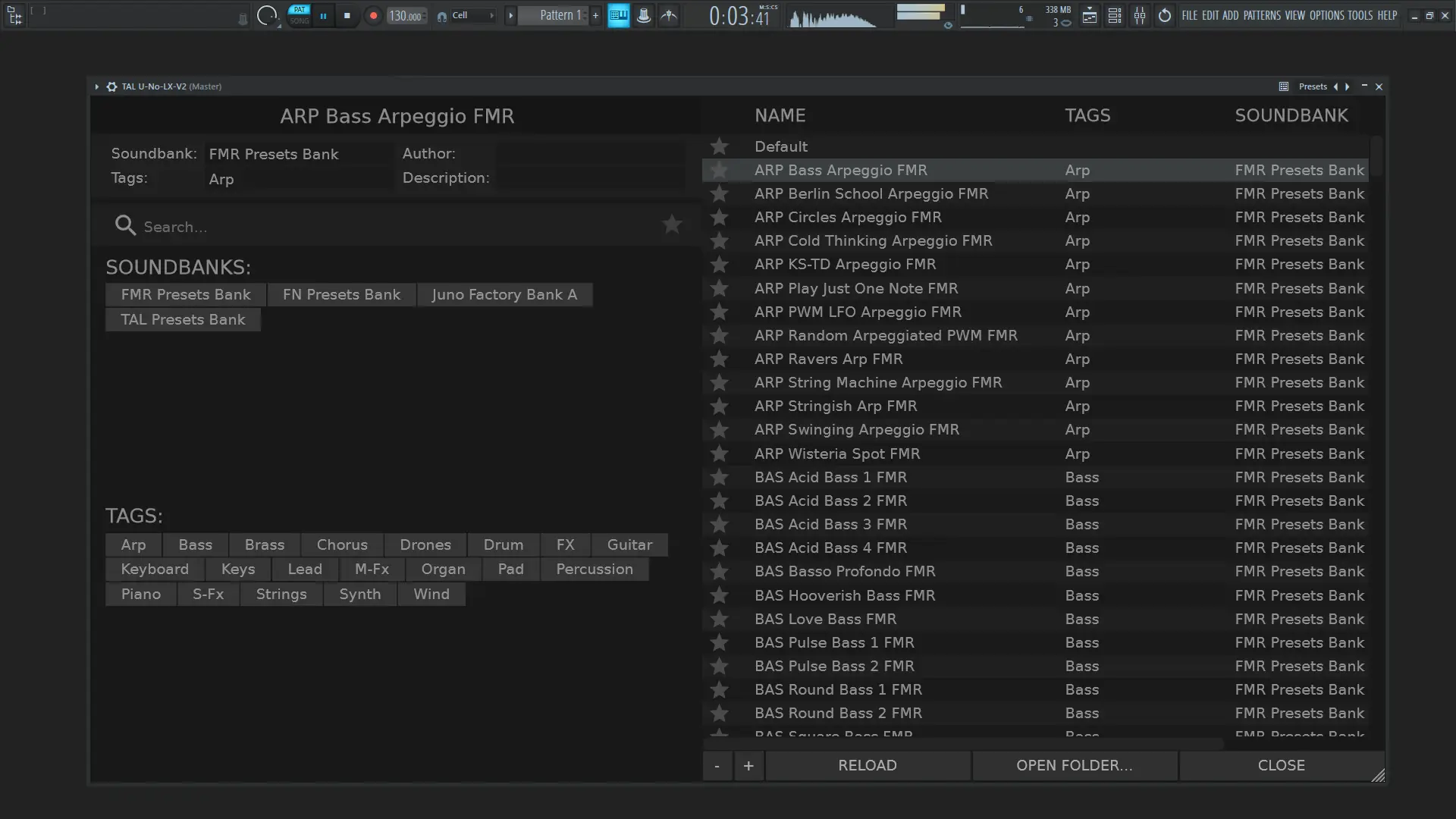Open the PATTERNS menu

[1261, 15]
